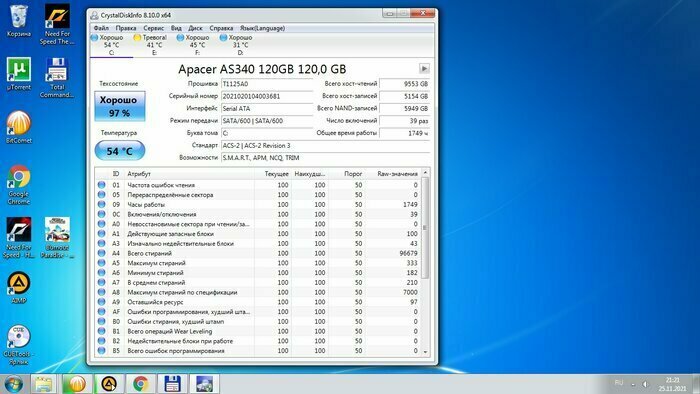Click status icon of attribute B5 row
Screen dimensions: 700x394
pos(101,351)
